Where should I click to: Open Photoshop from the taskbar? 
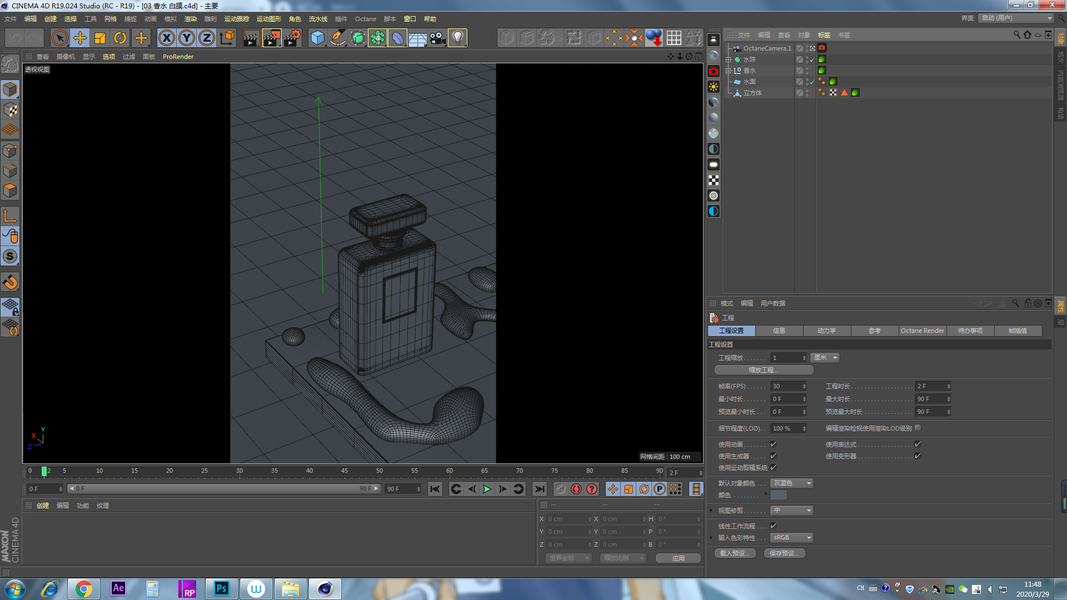221,589
